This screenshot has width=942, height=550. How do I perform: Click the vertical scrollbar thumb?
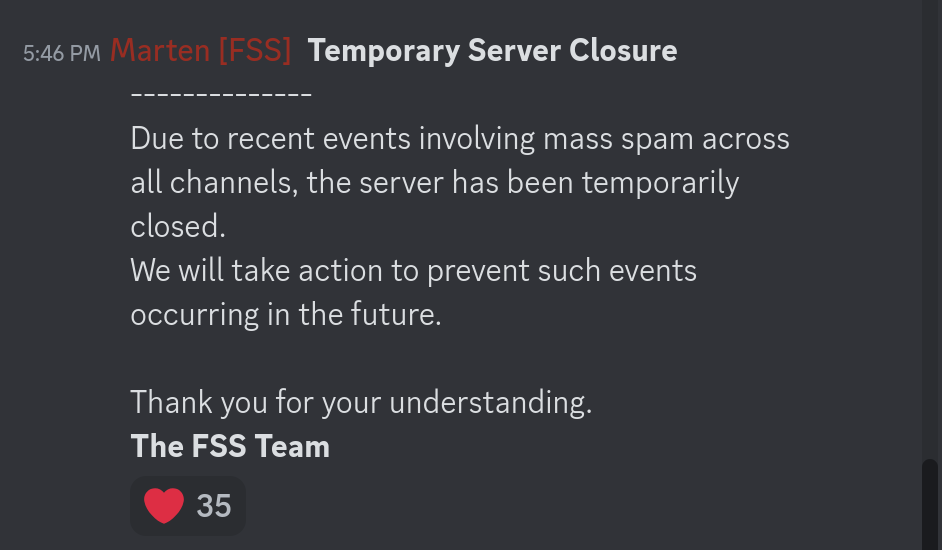930,503
